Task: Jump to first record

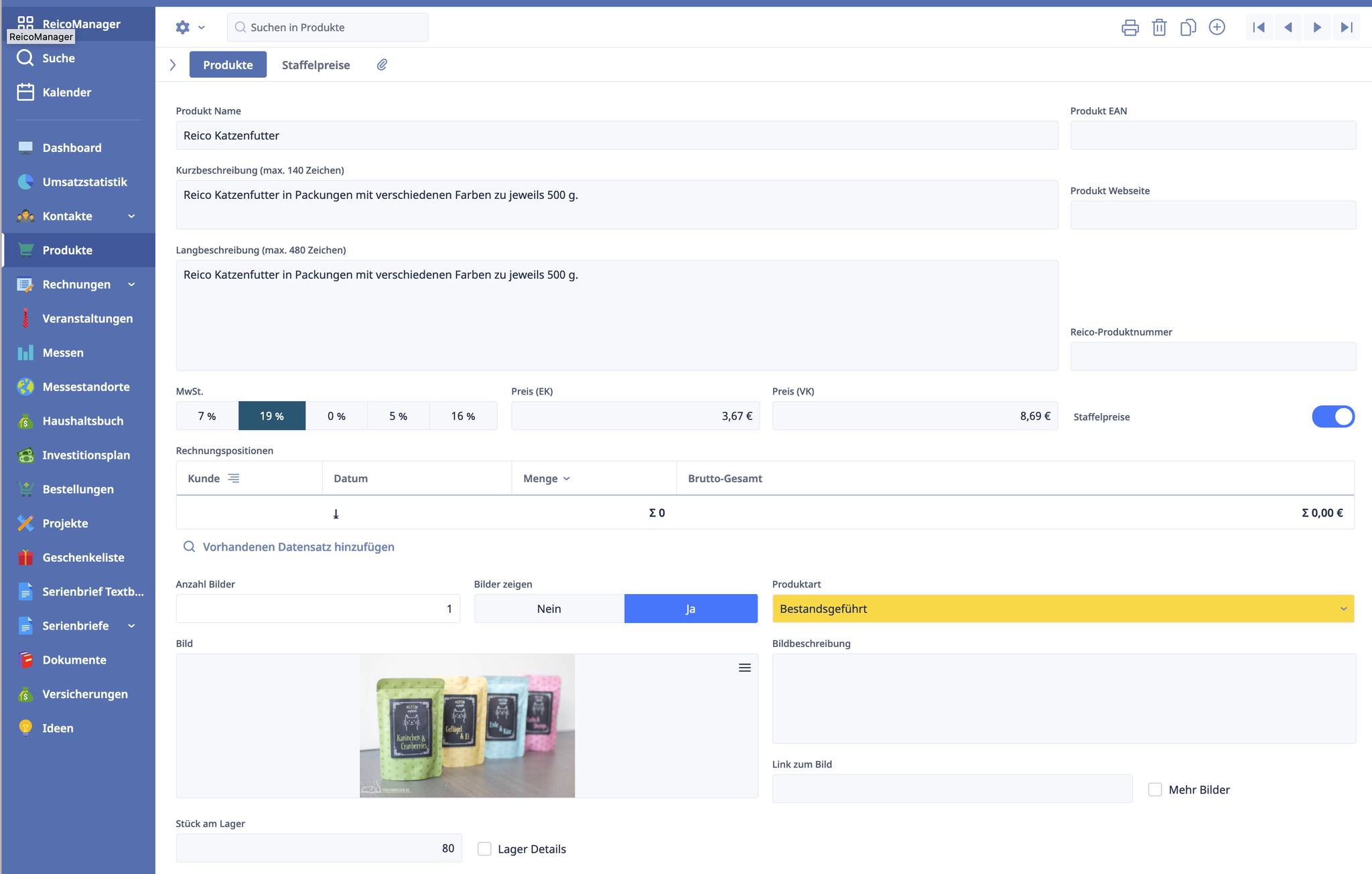Action: [1259, 27]
